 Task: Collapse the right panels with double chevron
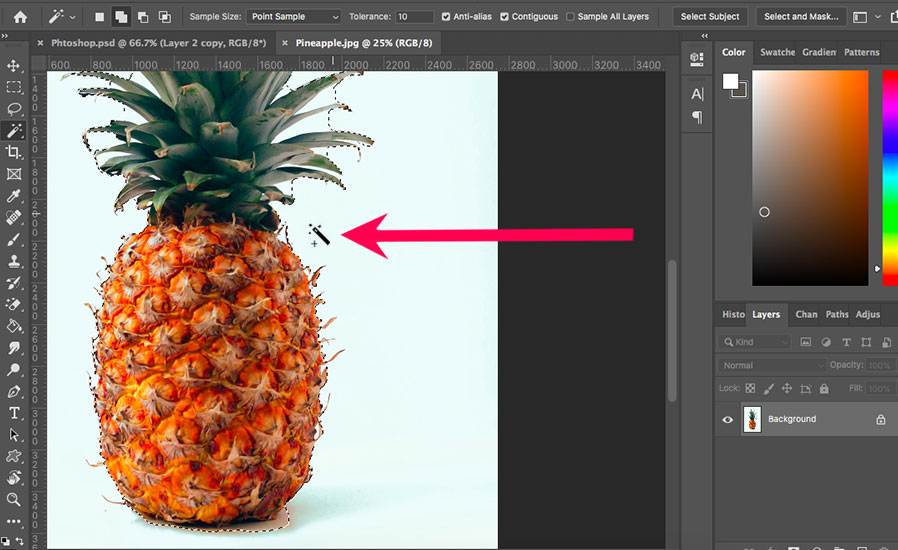(x=705, y=36)
